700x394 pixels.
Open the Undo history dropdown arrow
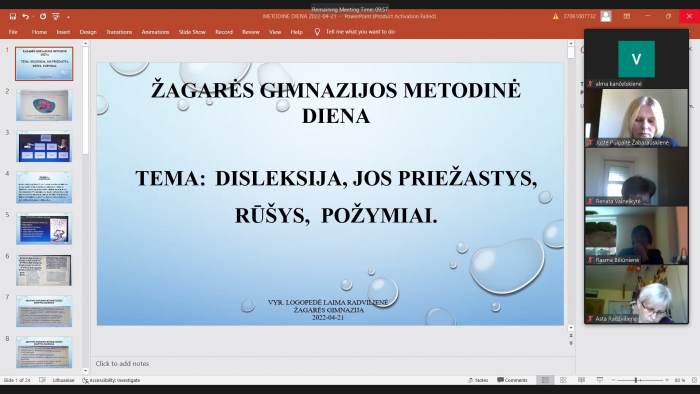[33, 17]
